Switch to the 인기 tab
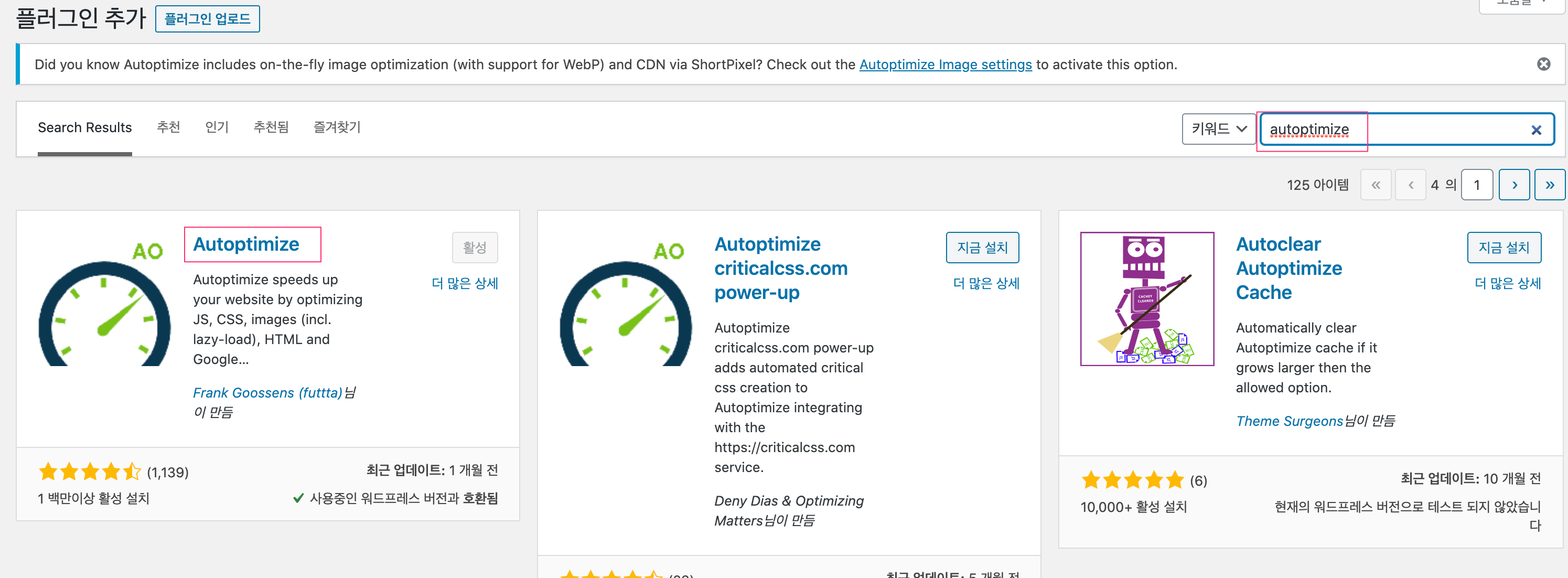1568x578 pixels. click(x=217, y=127)
